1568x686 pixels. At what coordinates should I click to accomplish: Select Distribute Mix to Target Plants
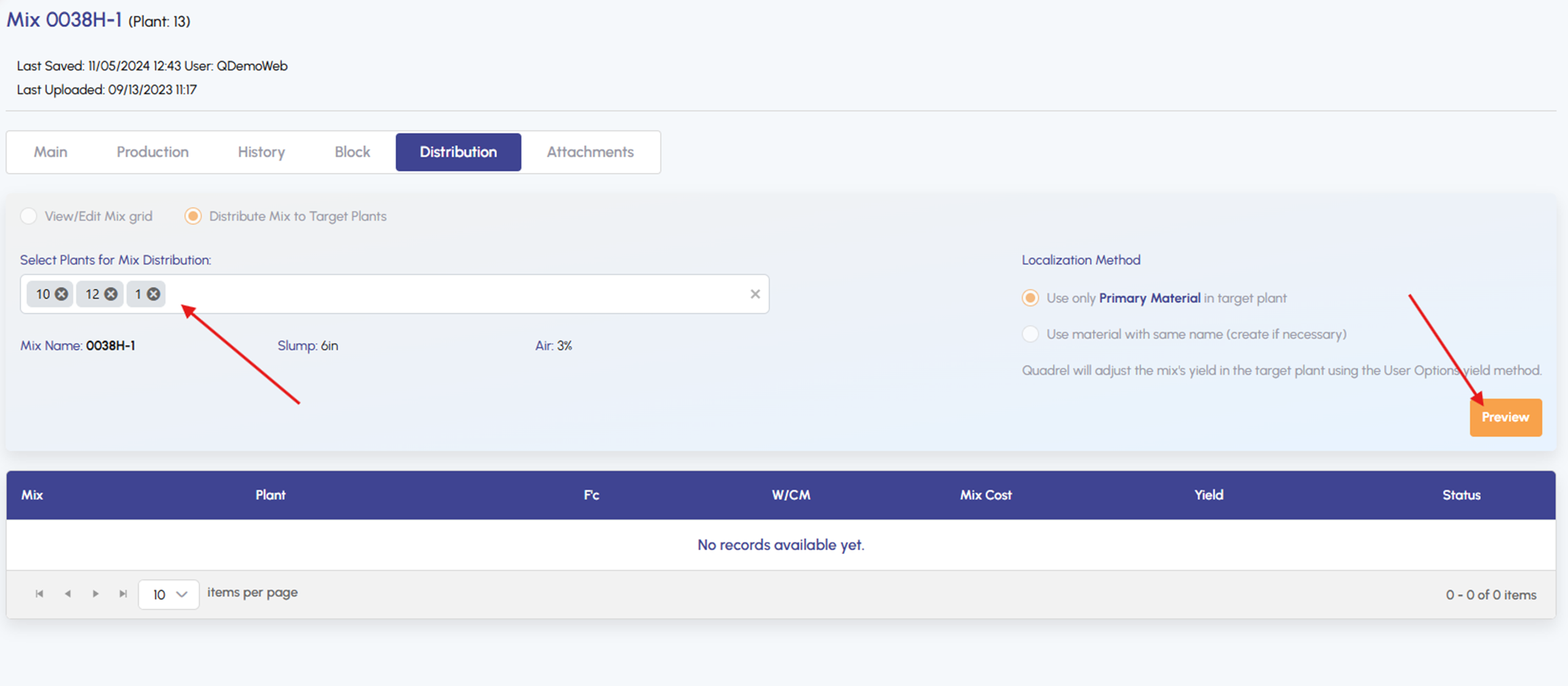pyautogui.click(x=193, y=217)
